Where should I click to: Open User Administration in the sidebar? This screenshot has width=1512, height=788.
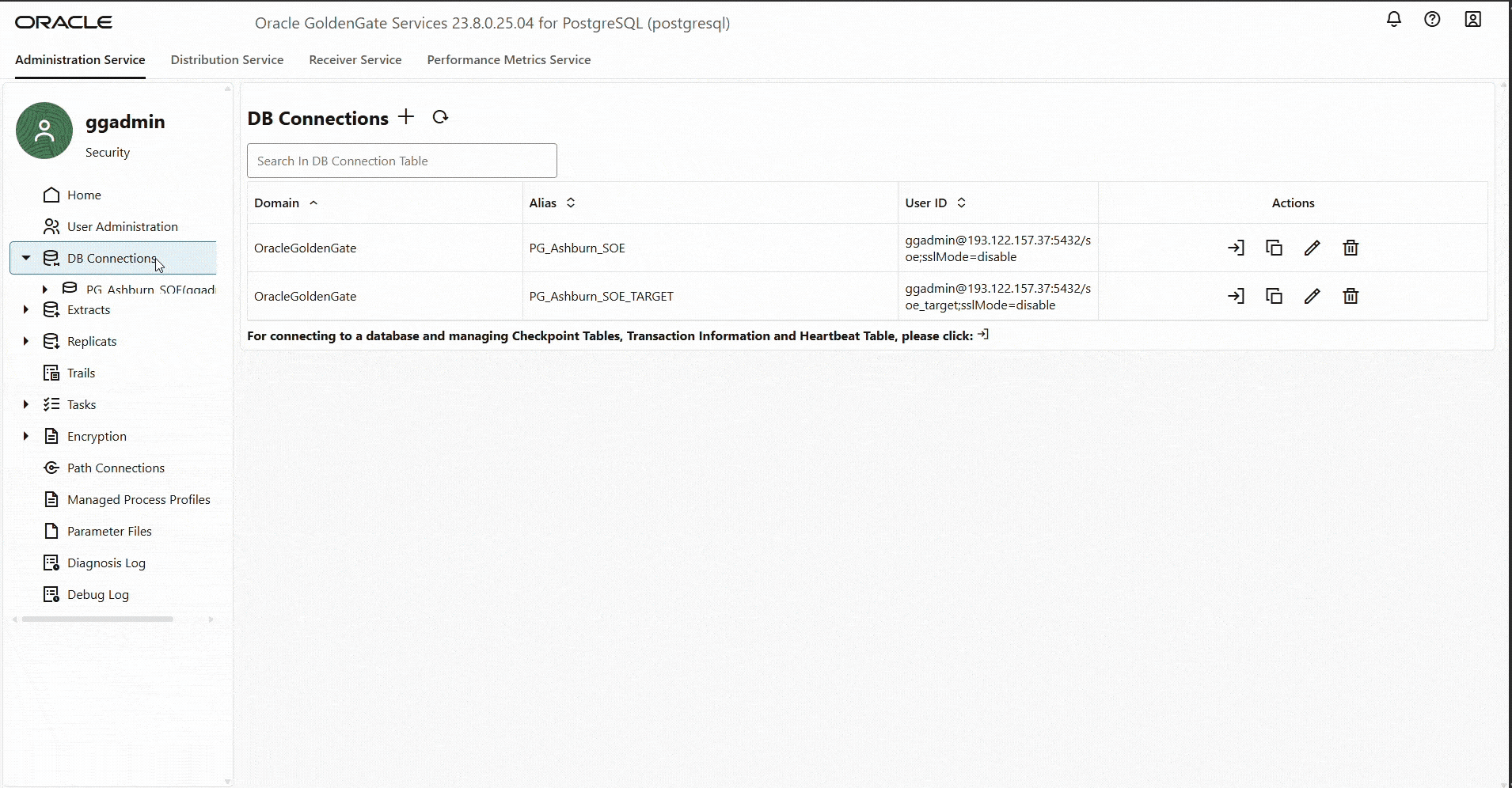pos(123,226)
